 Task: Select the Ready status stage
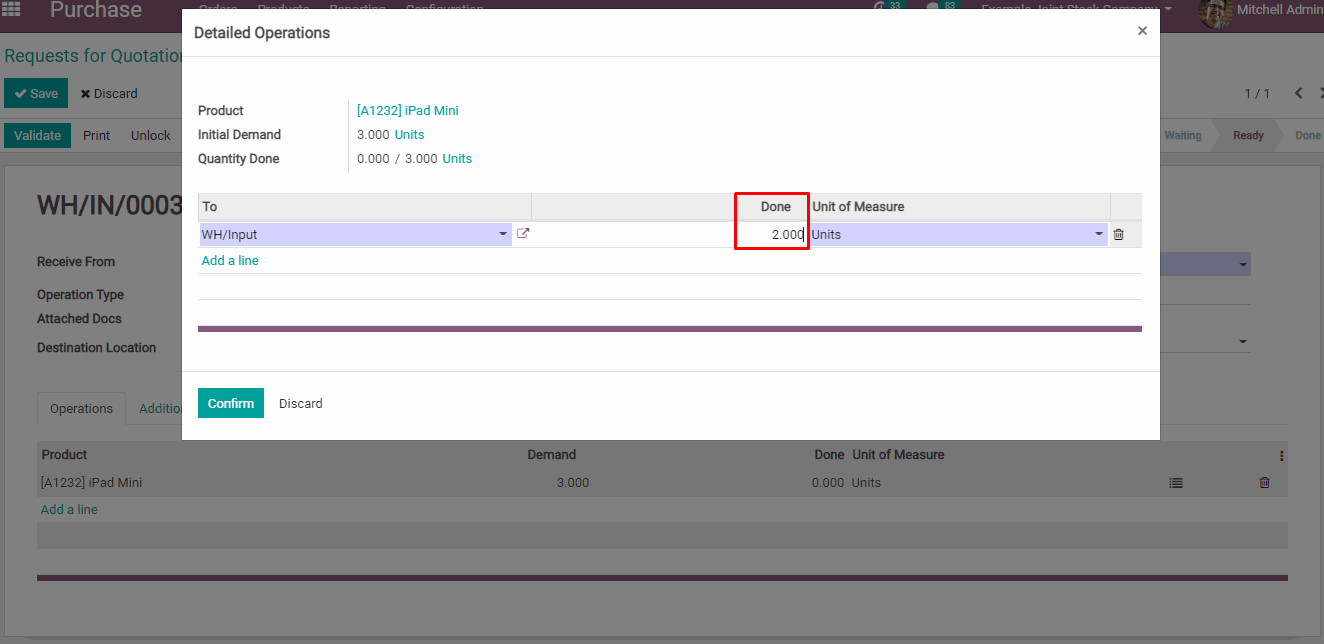(x=1247, y=136)
